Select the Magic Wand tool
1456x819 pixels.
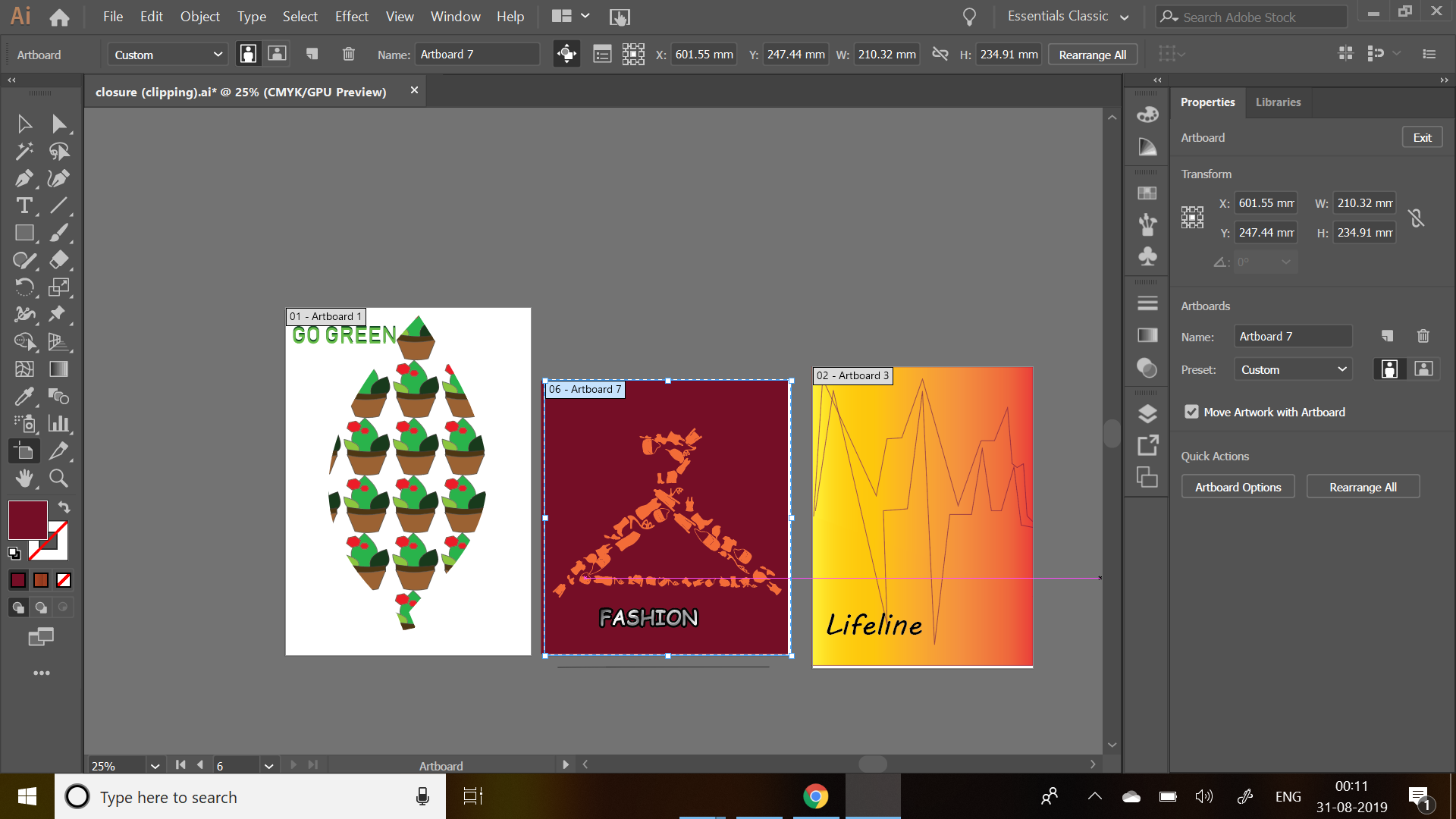point(24,151)
